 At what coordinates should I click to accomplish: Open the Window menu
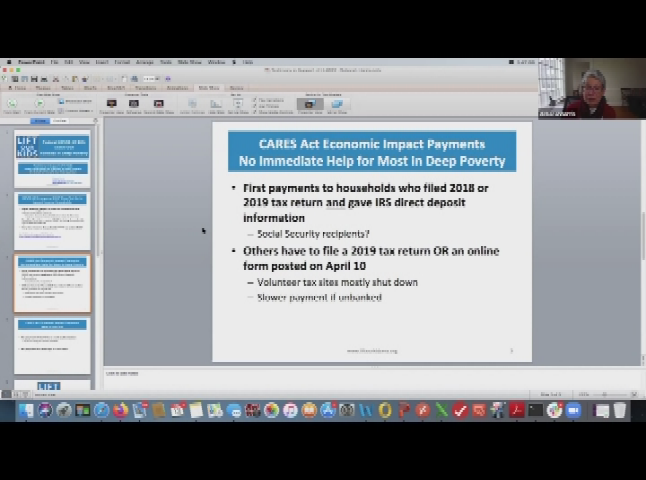pyautogui.click(x=216, y=62)
